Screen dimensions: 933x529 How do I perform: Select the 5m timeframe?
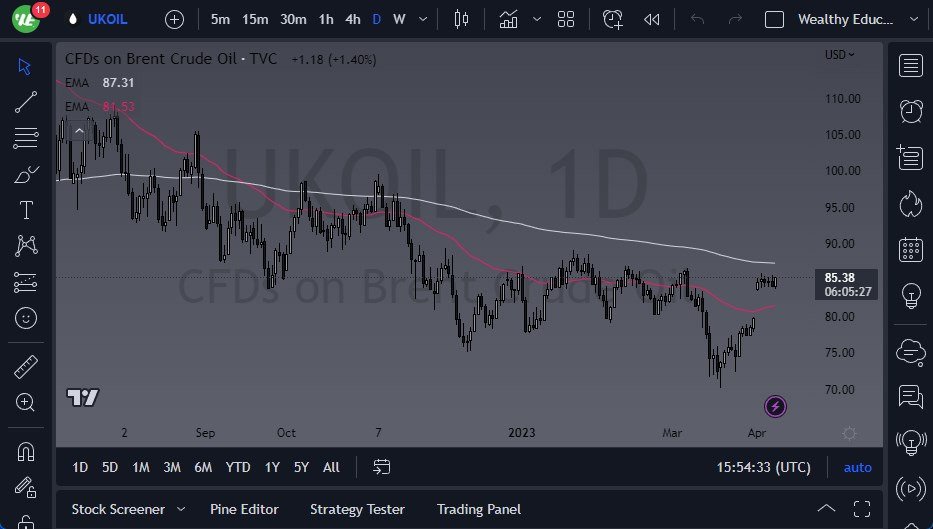click(x=220, y=19)
